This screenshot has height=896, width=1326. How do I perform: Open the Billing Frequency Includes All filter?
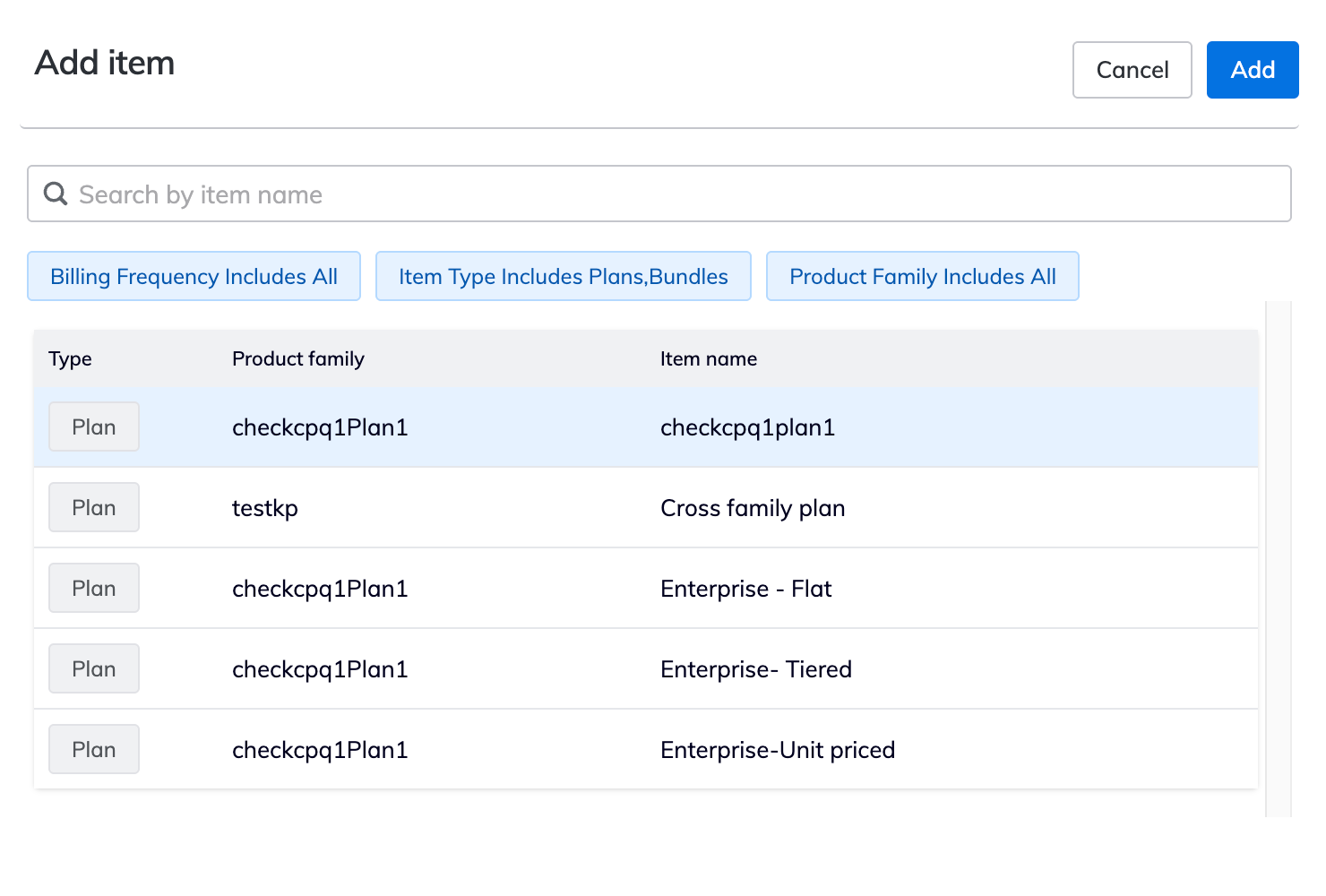pos(194,276)
